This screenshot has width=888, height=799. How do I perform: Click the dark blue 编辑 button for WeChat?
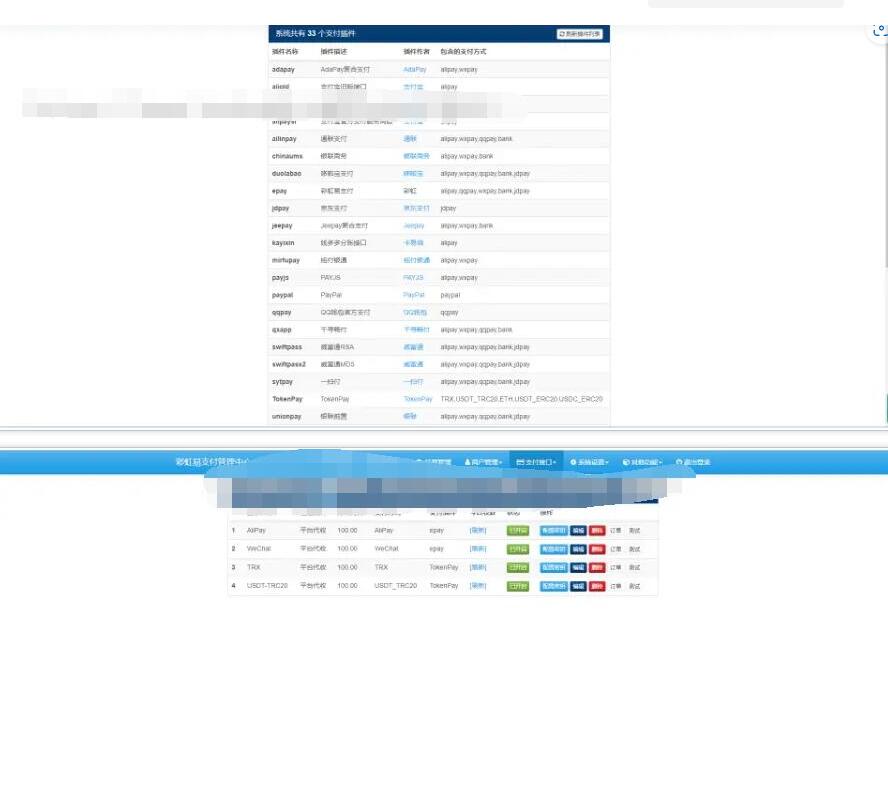point(578,549)
